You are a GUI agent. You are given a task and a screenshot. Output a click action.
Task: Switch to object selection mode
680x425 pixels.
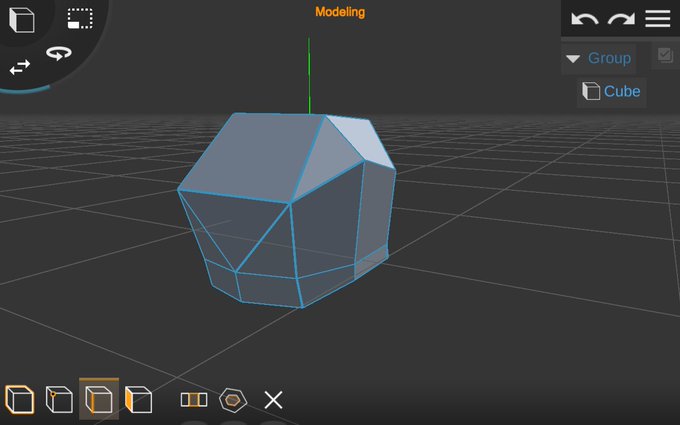coord(20,399)
